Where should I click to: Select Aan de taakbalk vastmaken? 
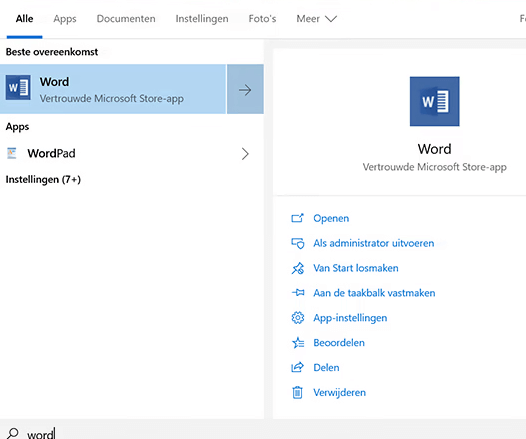coord(374,293)
